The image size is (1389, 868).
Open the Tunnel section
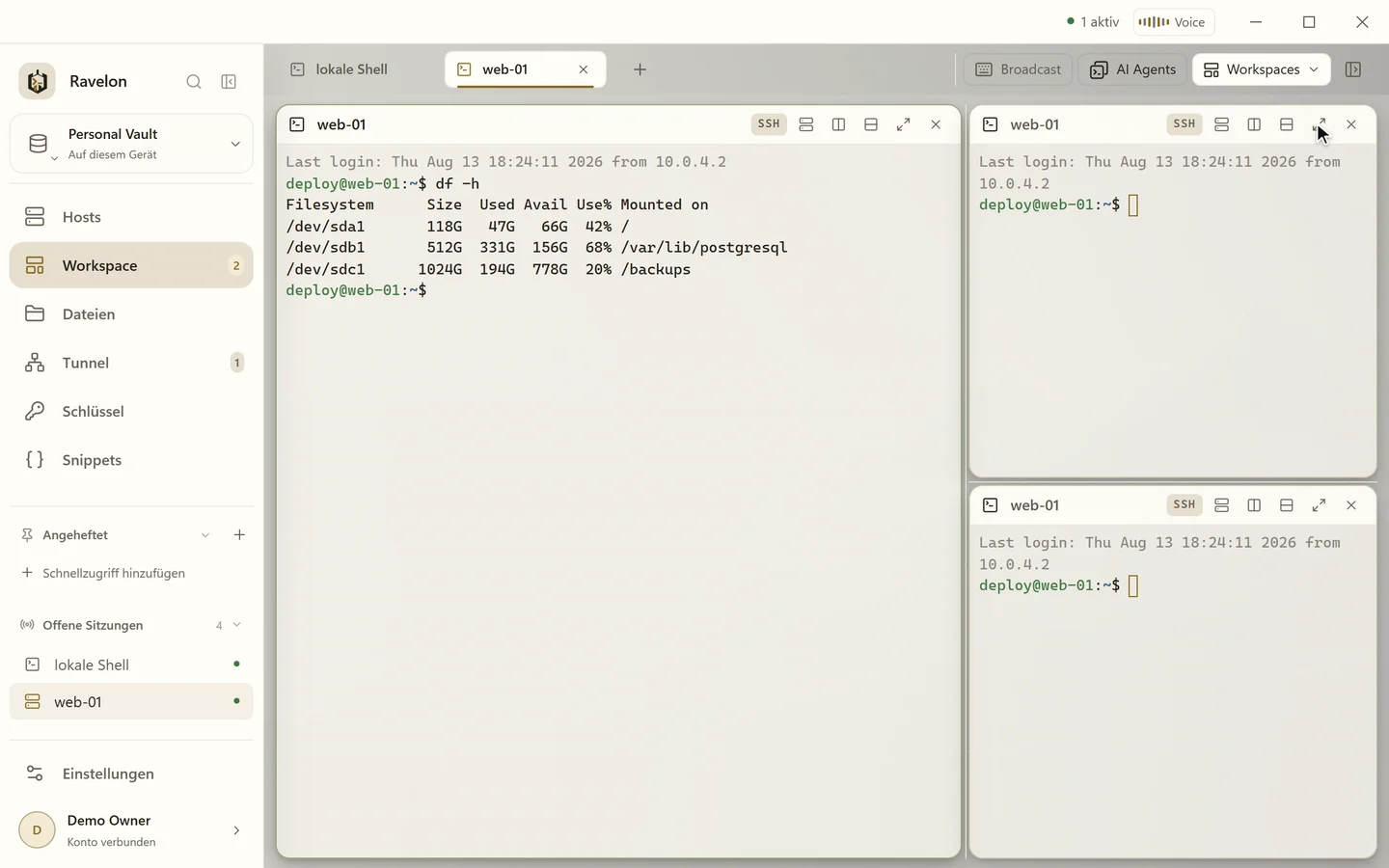click(x=131, y=363)
